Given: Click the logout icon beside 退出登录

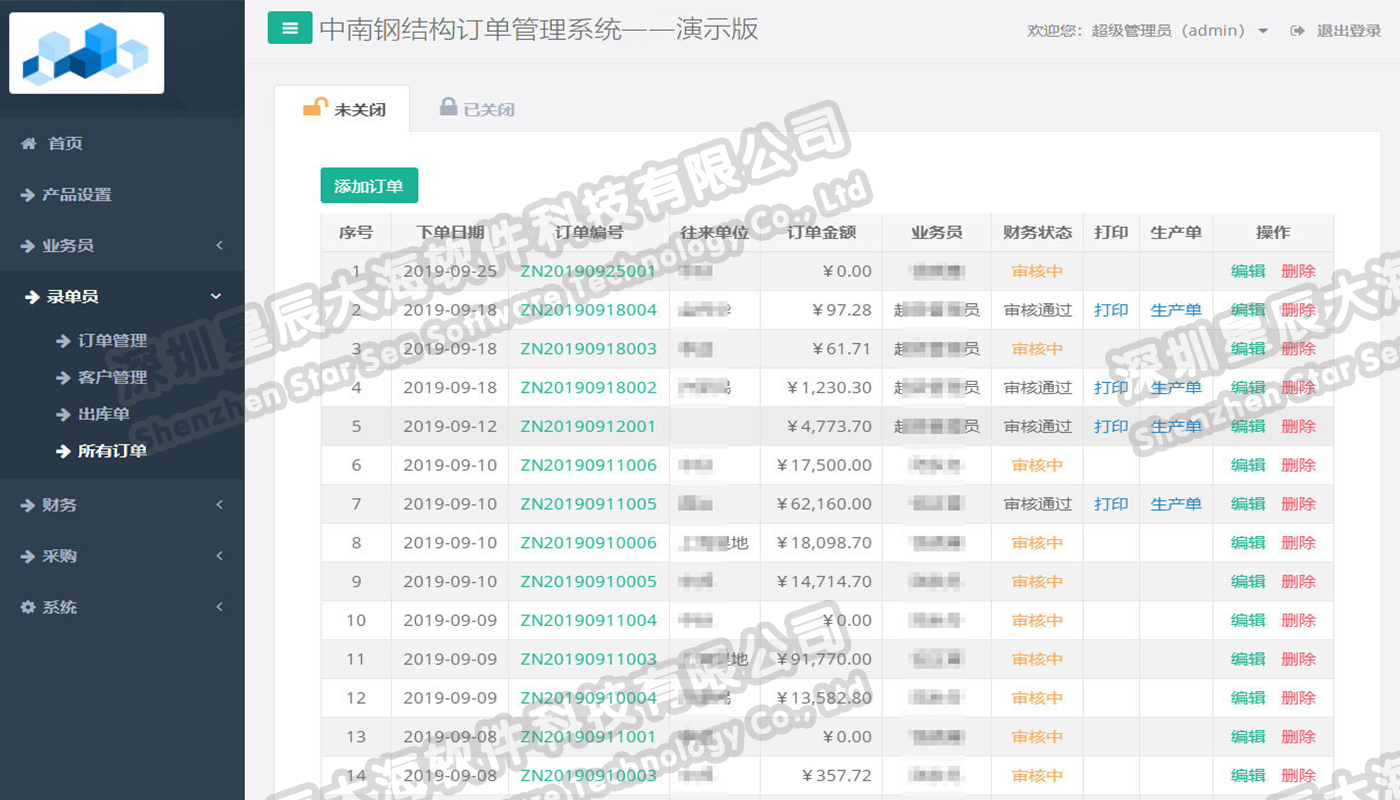Looking at the screenshot, I should click(1298, 31).
